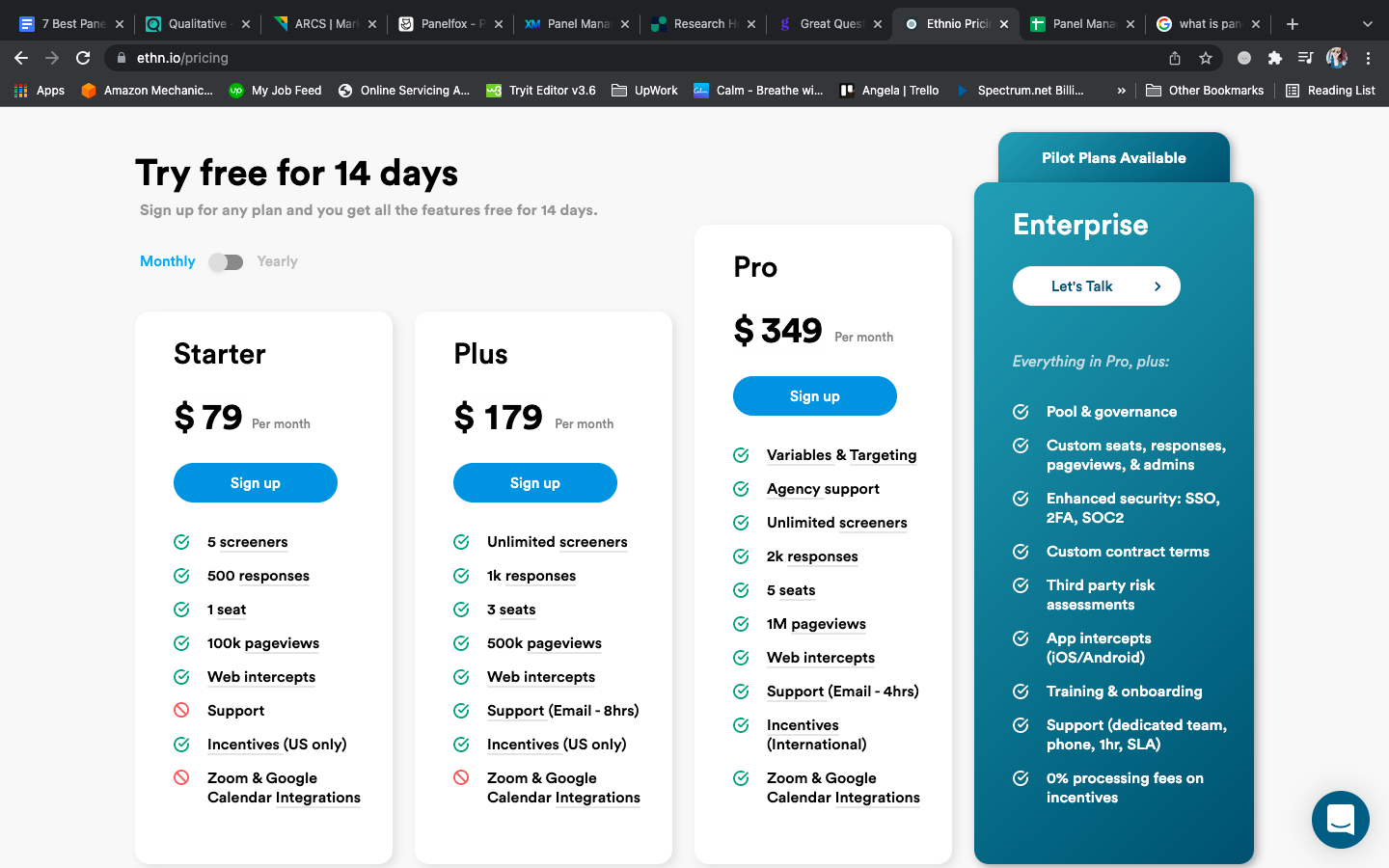Go back with the browser arrow

coord(21,58)
